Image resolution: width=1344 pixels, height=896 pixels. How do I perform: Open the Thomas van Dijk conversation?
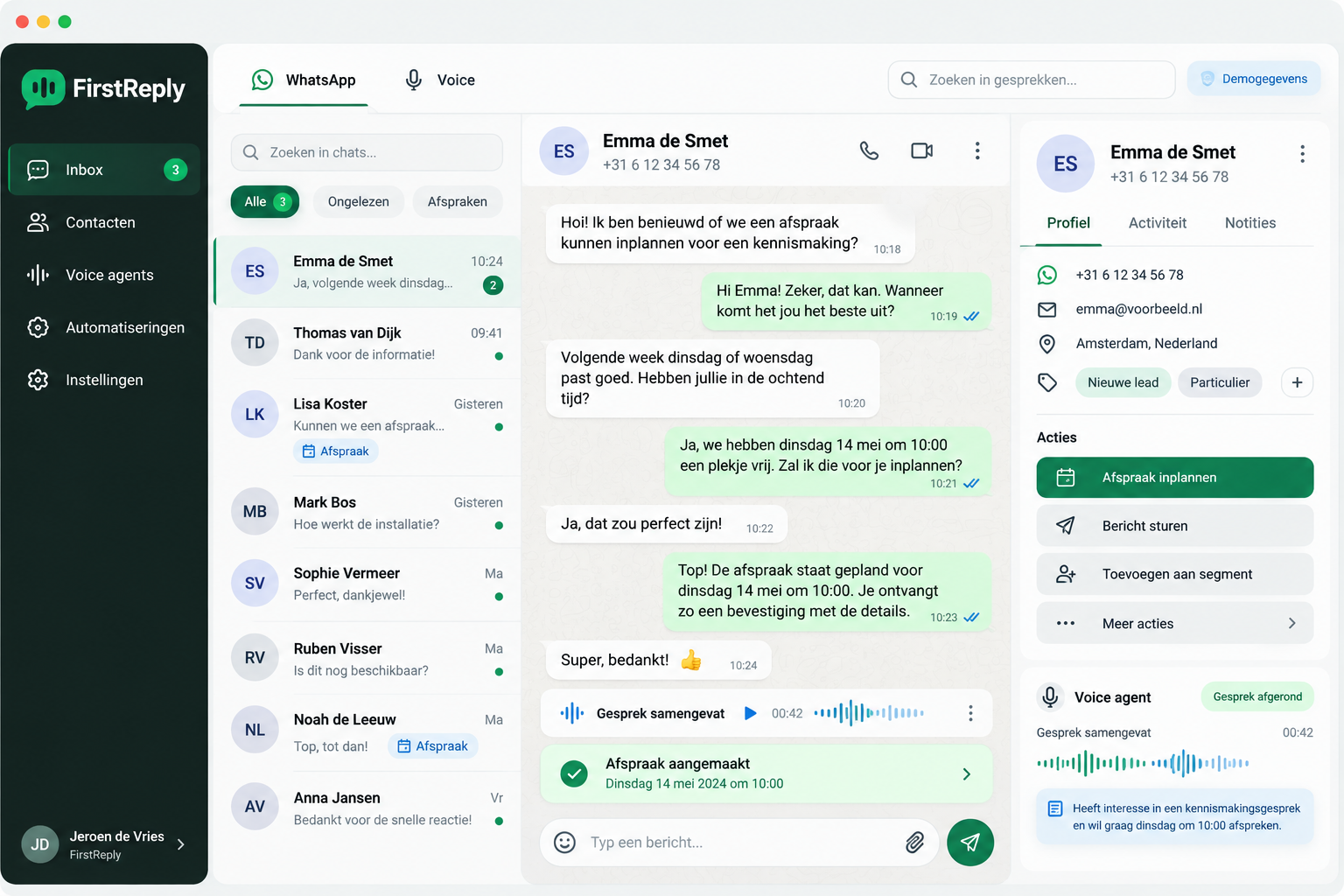point(367,343)
